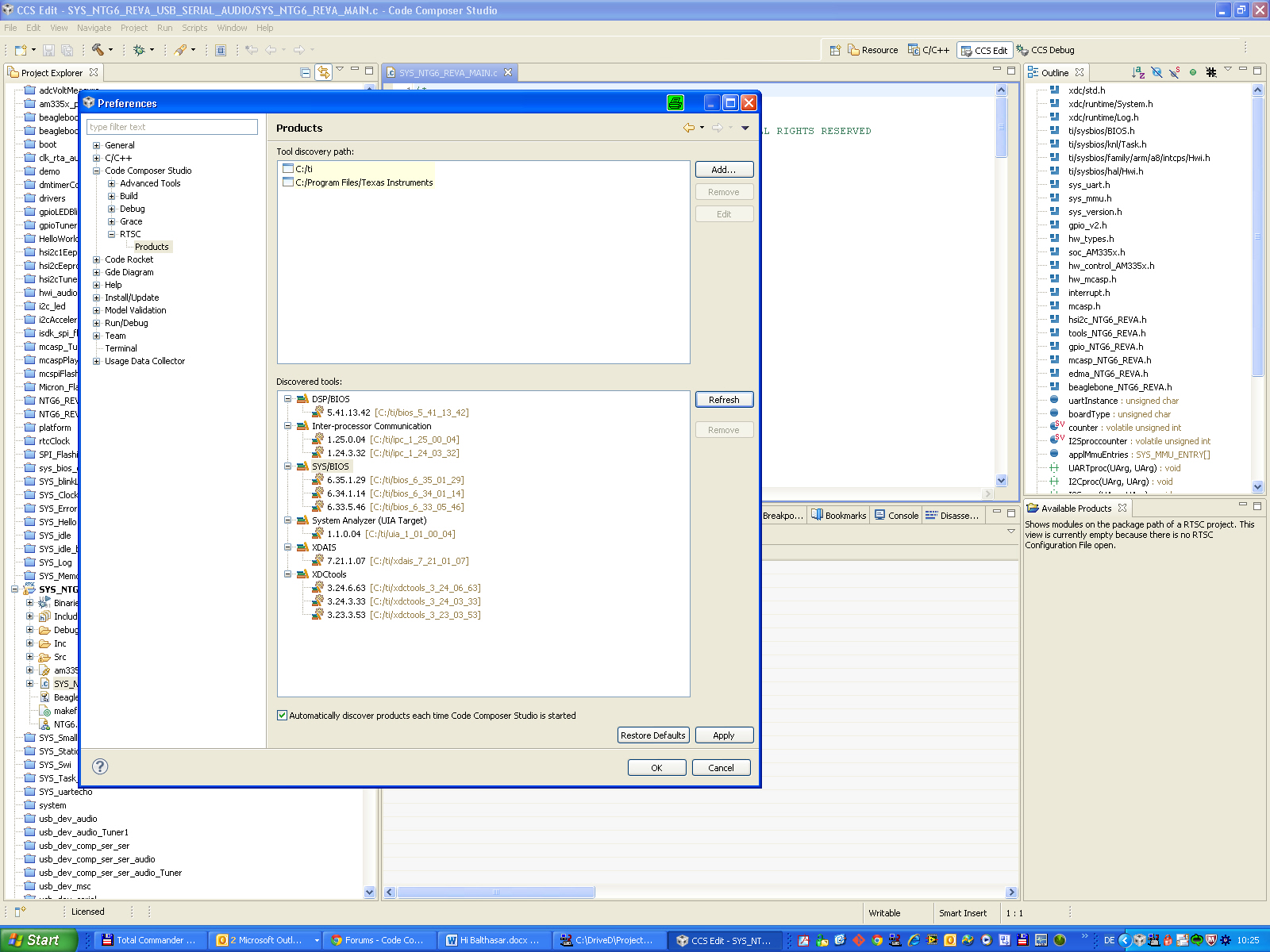This screenshot has height=952, width=1270.
Task: Toggle Link with Editor in Project Explorer
Action: point(323,72)
